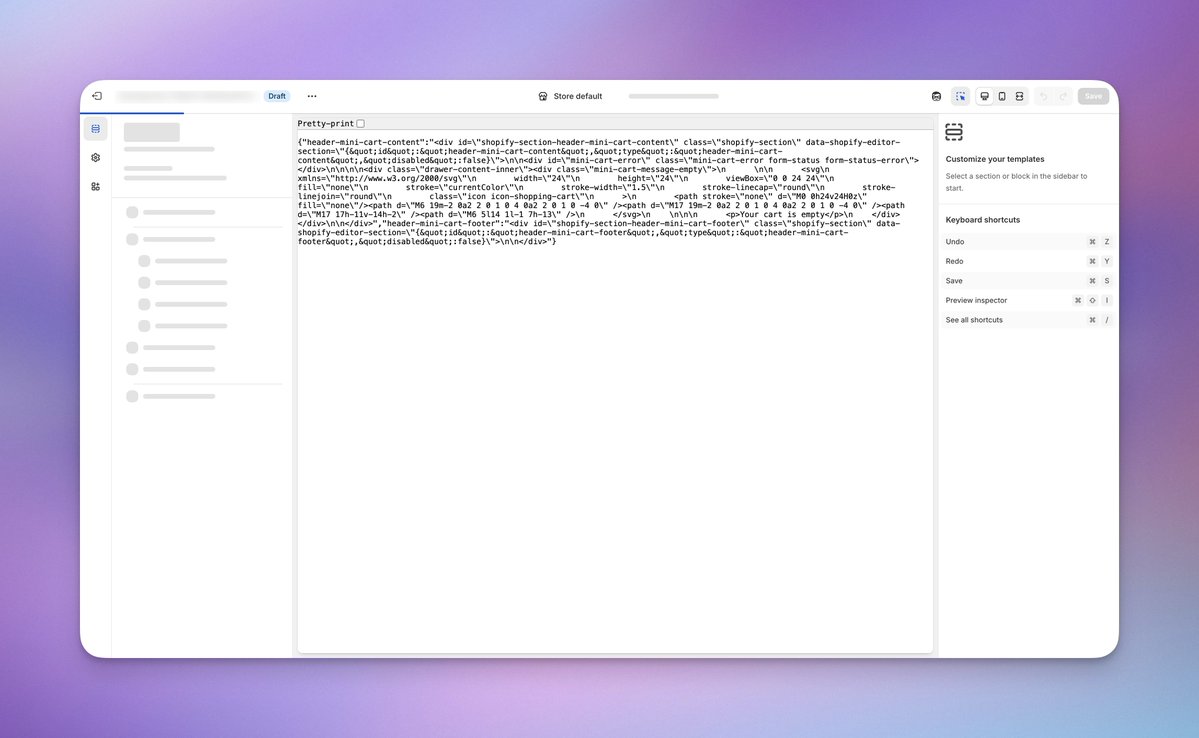Click inside the JSON code output
The width and height of the screenshot is (1199, 738).
(608, 192)
